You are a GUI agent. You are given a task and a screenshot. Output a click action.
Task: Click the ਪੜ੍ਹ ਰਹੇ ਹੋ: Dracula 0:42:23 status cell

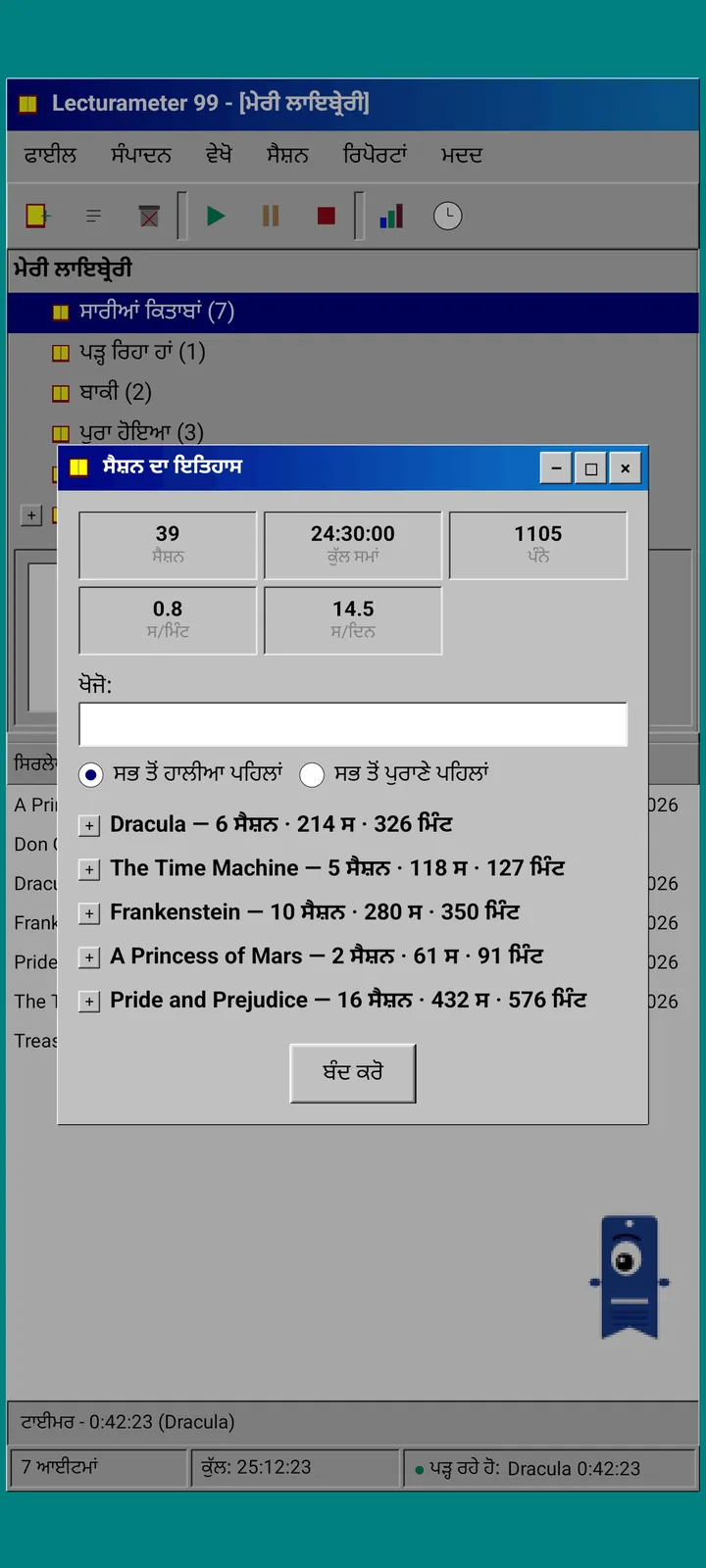pos(550,1468)
